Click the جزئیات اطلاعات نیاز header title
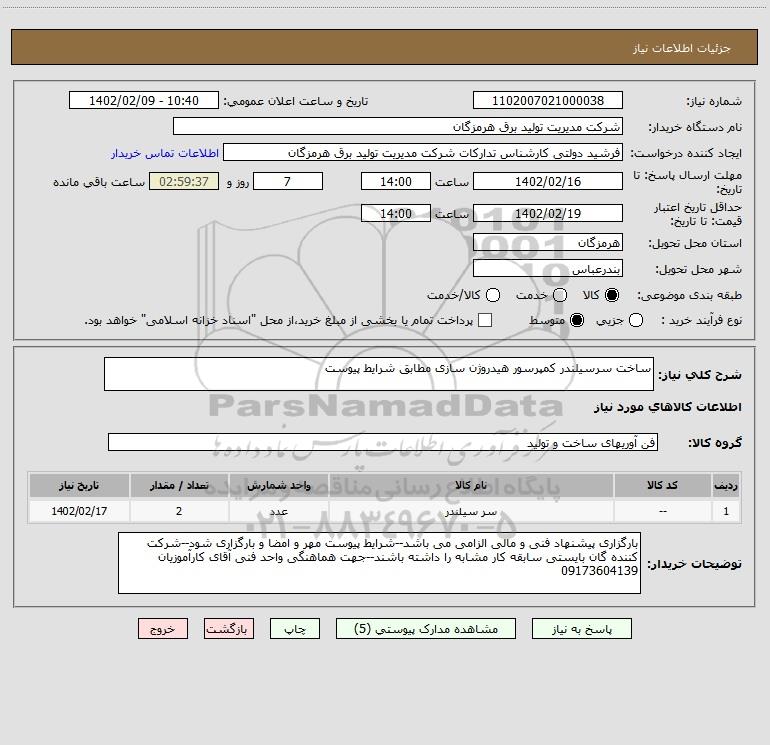Image resolution: width=770 pixels, height=745 pixels. tap(682, 48)
